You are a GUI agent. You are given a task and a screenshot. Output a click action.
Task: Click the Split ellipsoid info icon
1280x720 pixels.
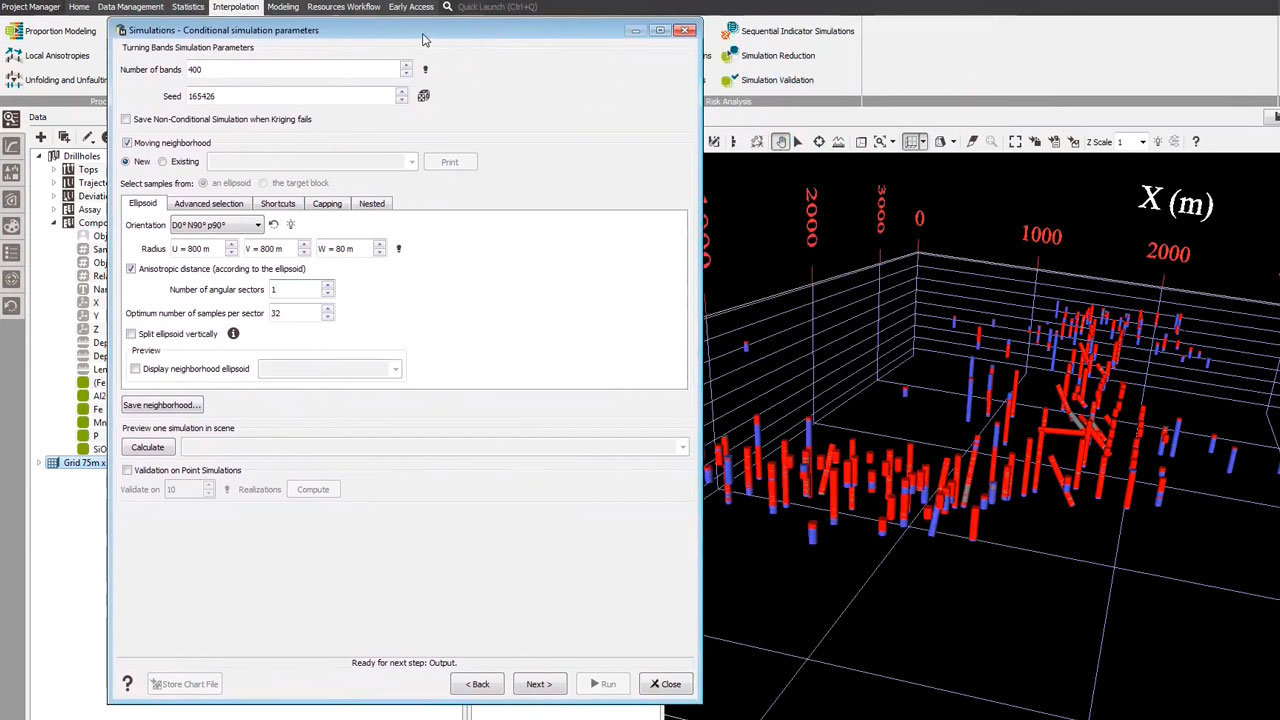tap(233, 334)
